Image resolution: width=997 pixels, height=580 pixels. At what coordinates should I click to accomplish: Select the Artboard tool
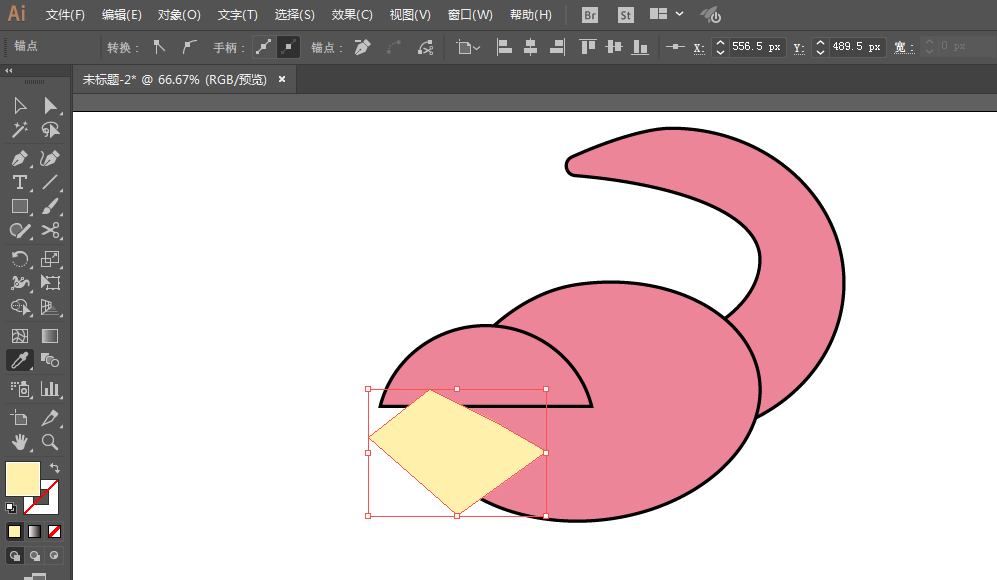[20, 417]
